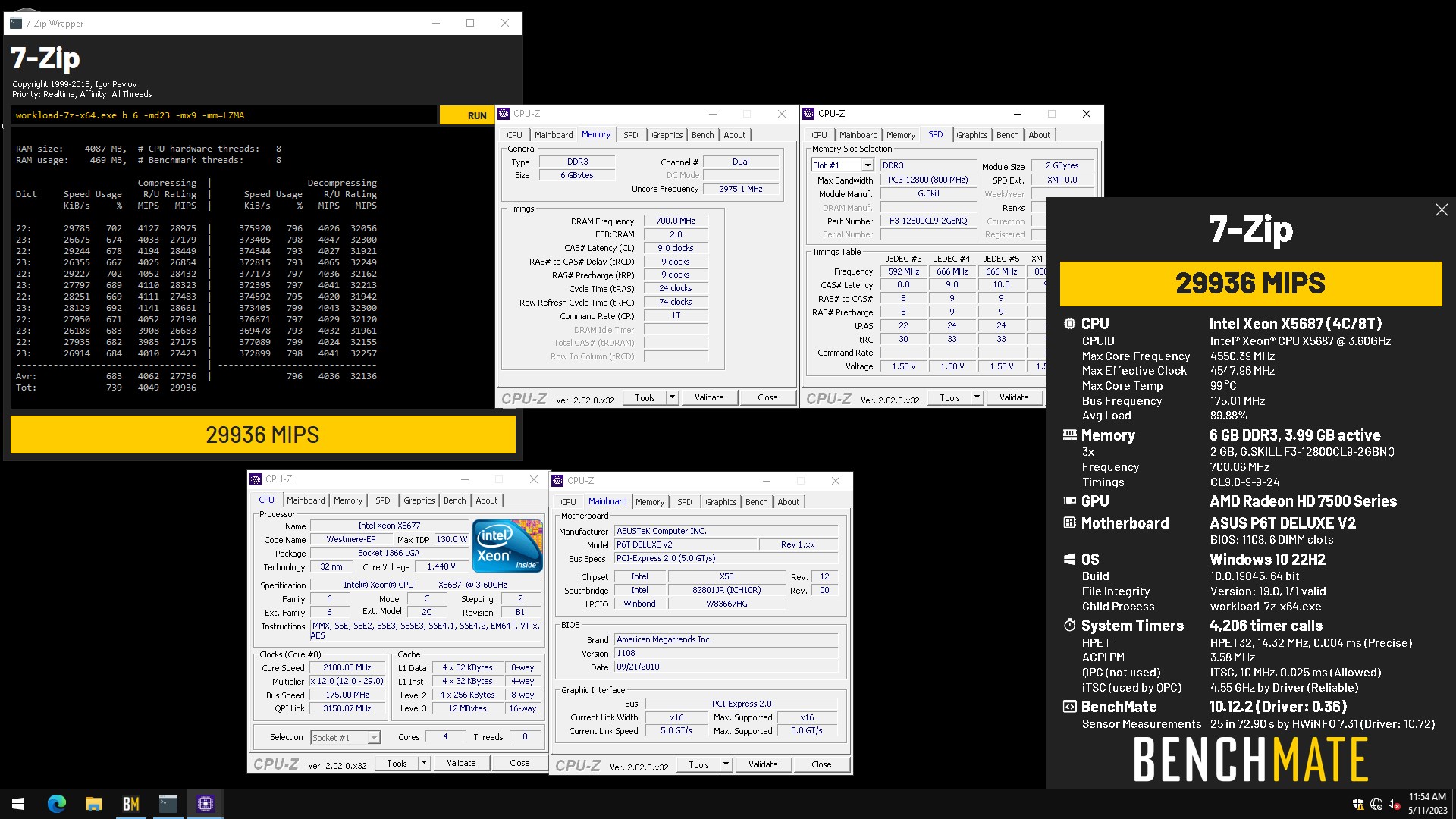Click the CPU section icon in BenchMate
This screenshot has width=1456, height=819.
click(x=1069, y=323)
